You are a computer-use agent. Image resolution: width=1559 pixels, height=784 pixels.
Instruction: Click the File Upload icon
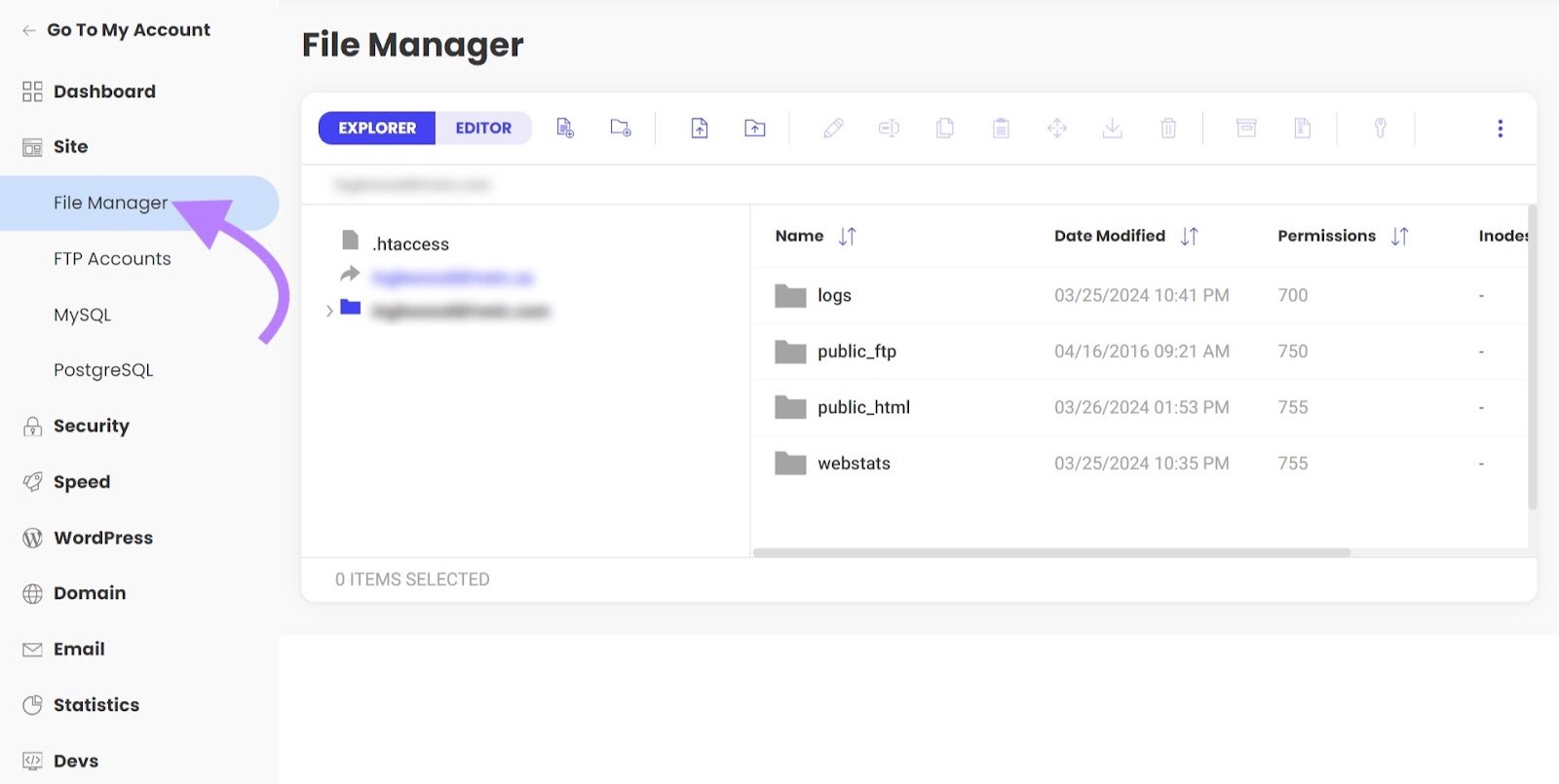click(x=700, y=128)
